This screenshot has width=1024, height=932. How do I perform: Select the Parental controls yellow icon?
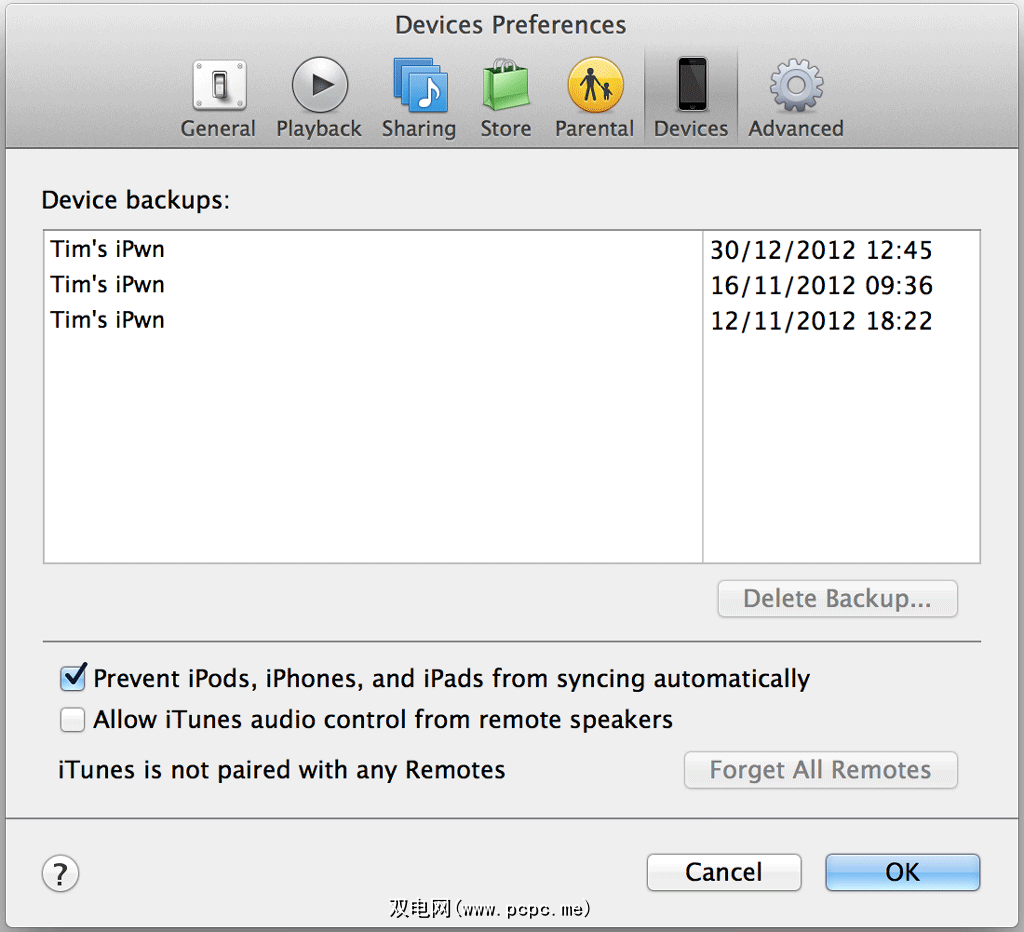(x=595, y=85)
